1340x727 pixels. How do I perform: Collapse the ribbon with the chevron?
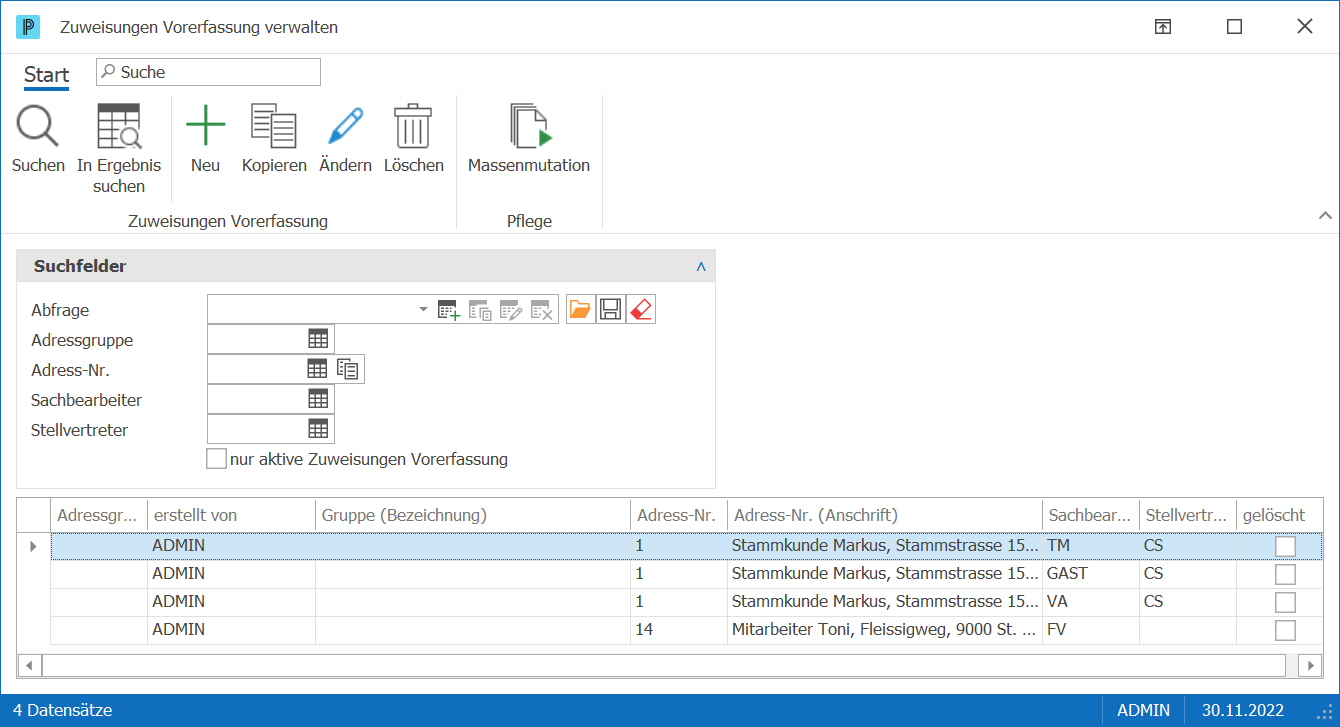[x=1325, y=215]
